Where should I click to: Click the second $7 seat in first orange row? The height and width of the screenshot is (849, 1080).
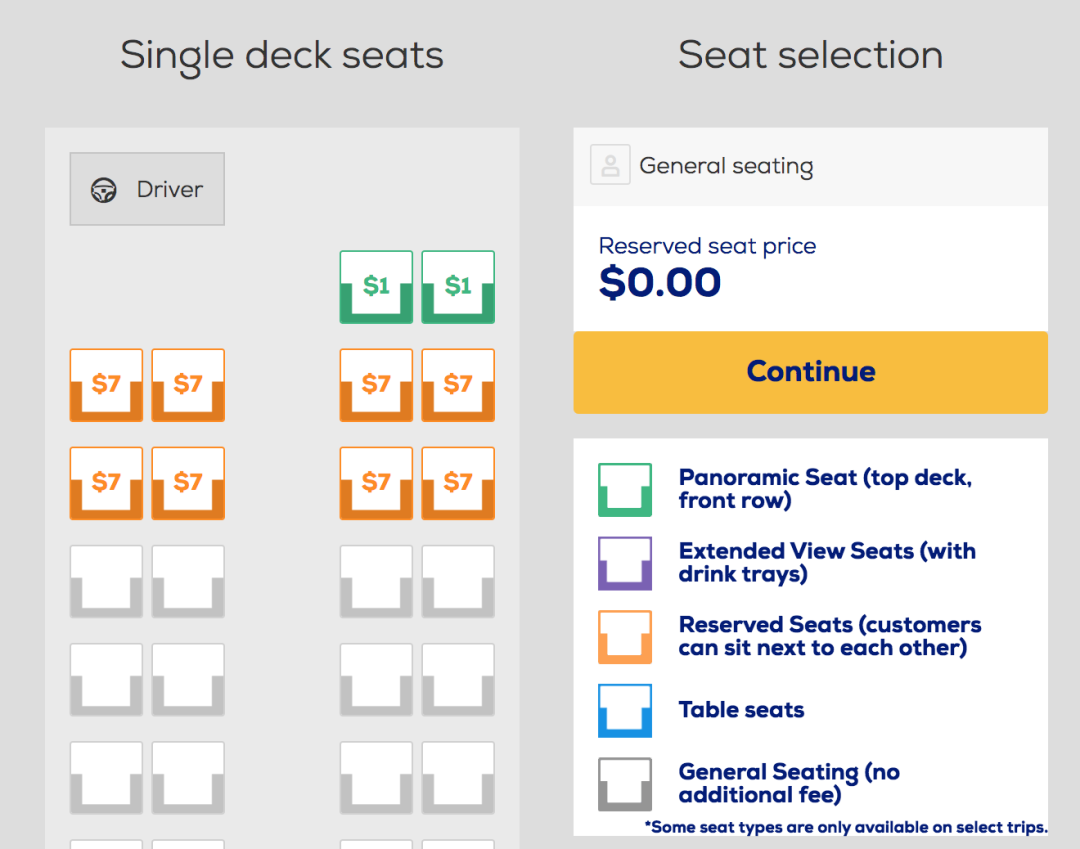[188, 385]
